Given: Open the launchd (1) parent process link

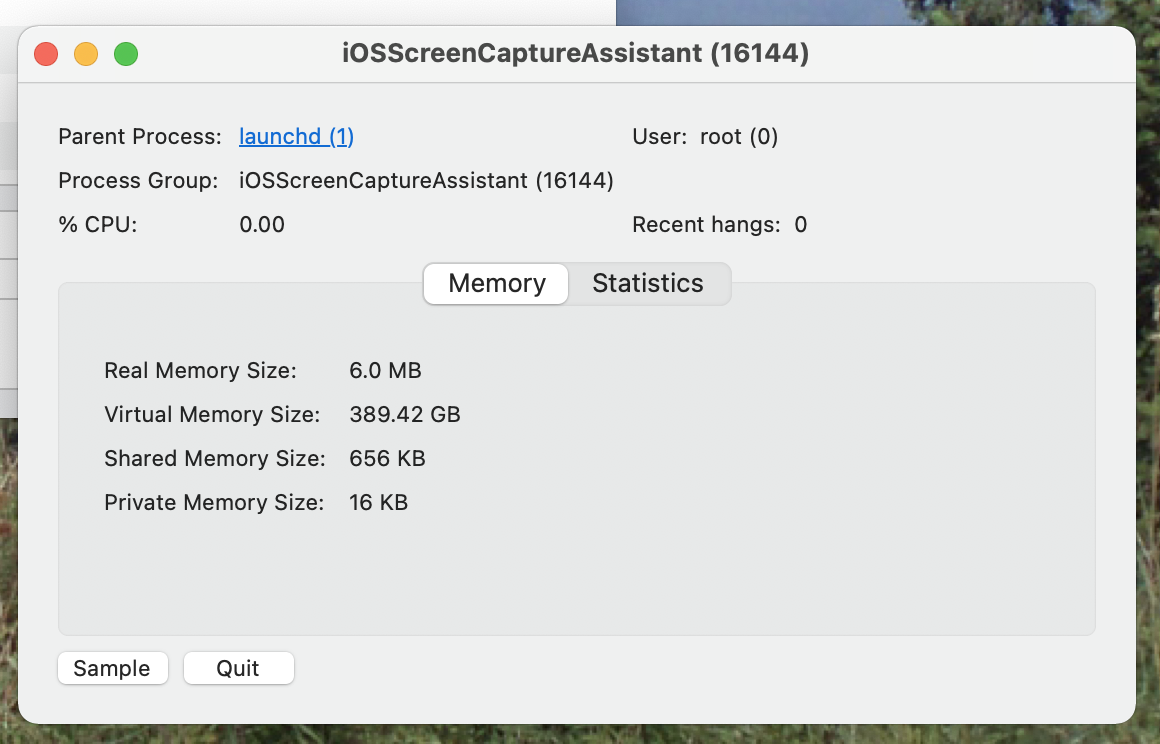Looking at the screenshot, I should (296, 137).
